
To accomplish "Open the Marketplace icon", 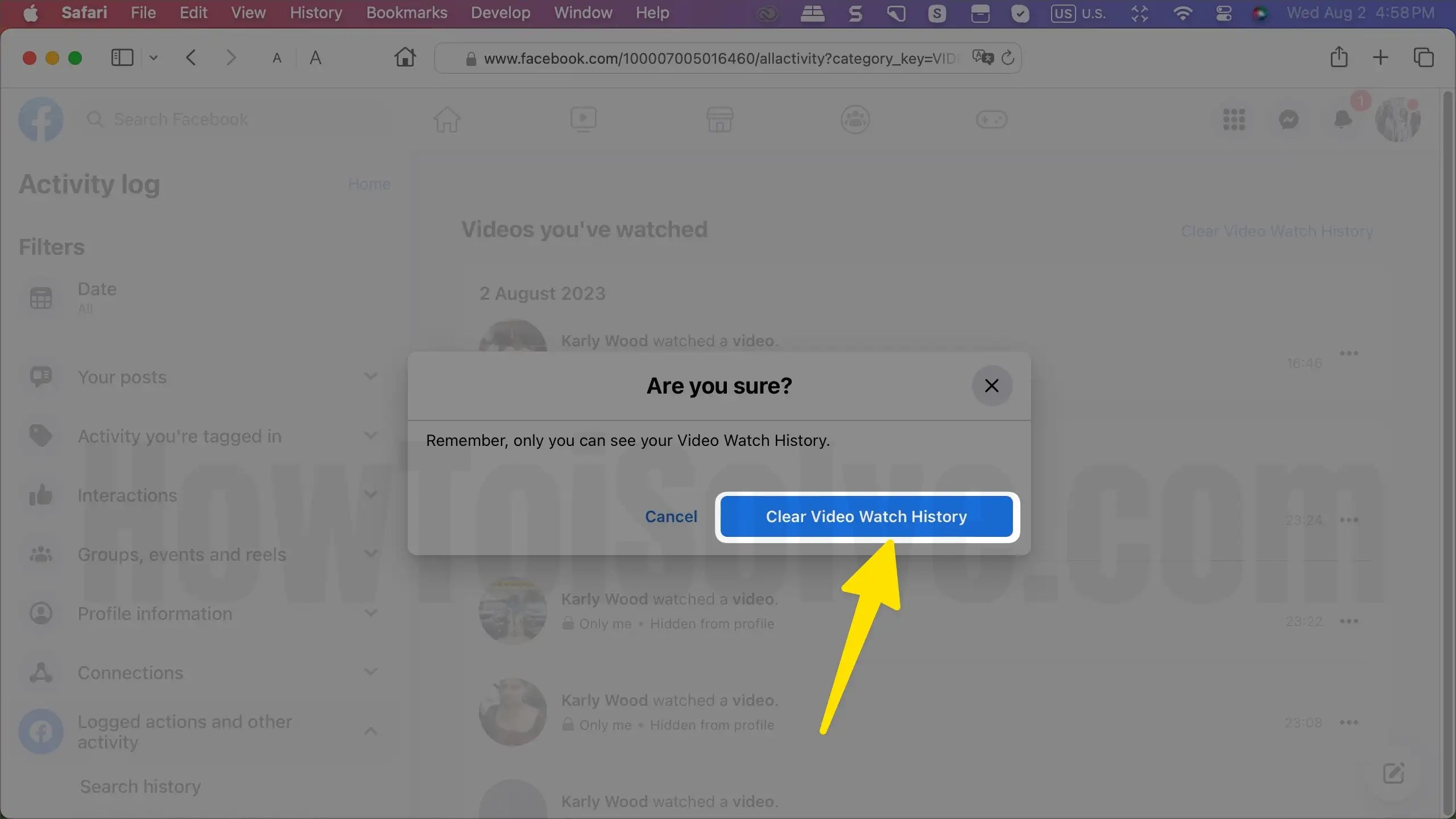I will click(x=719, y=119).
